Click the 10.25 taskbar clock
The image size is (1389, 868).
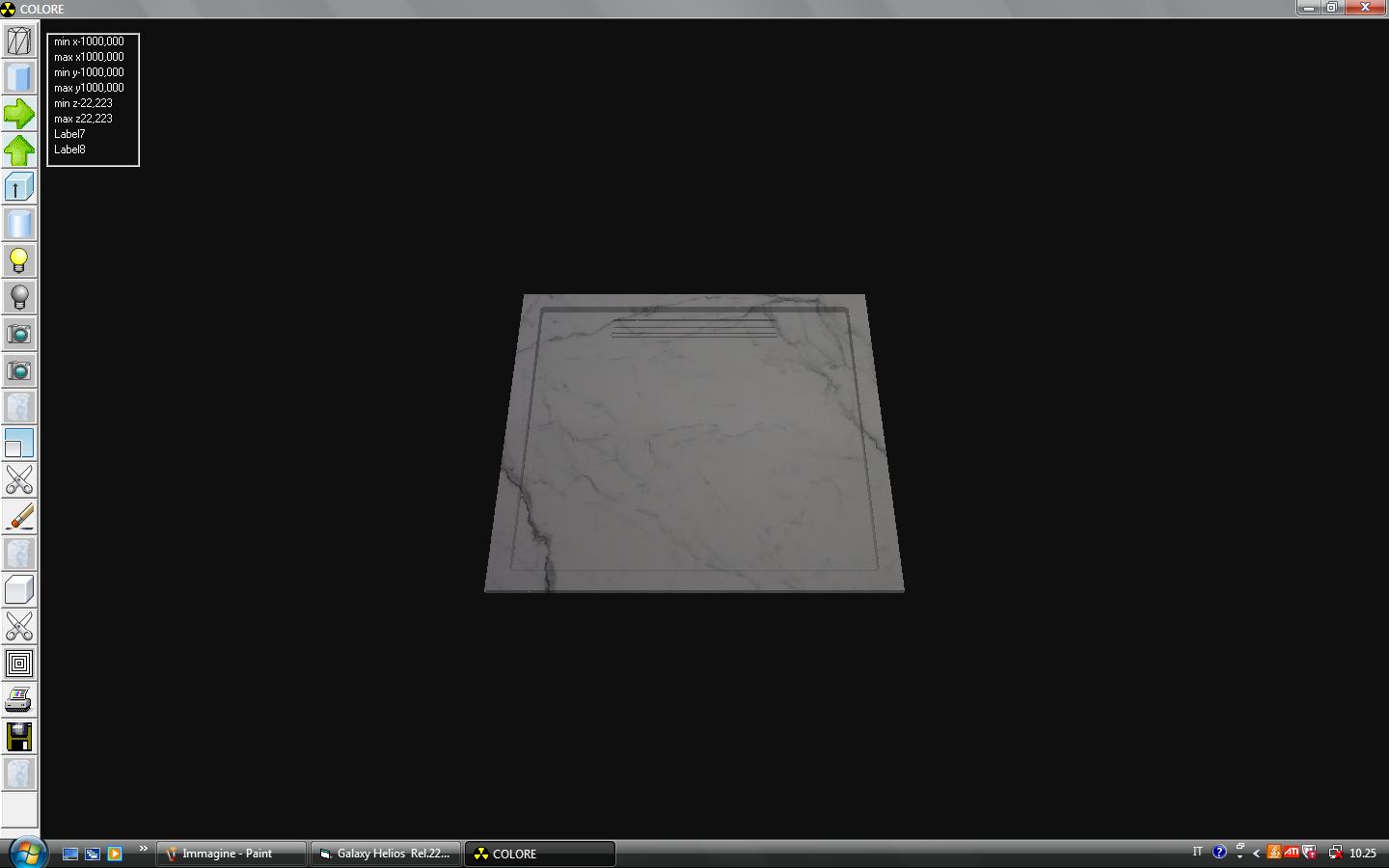pos(1363,854)
